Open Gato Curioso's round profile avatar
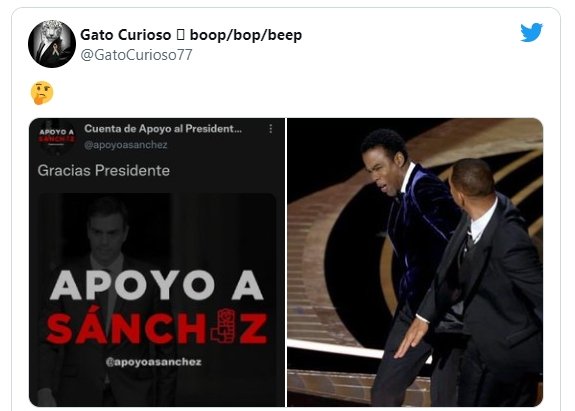 click(52, 44)
